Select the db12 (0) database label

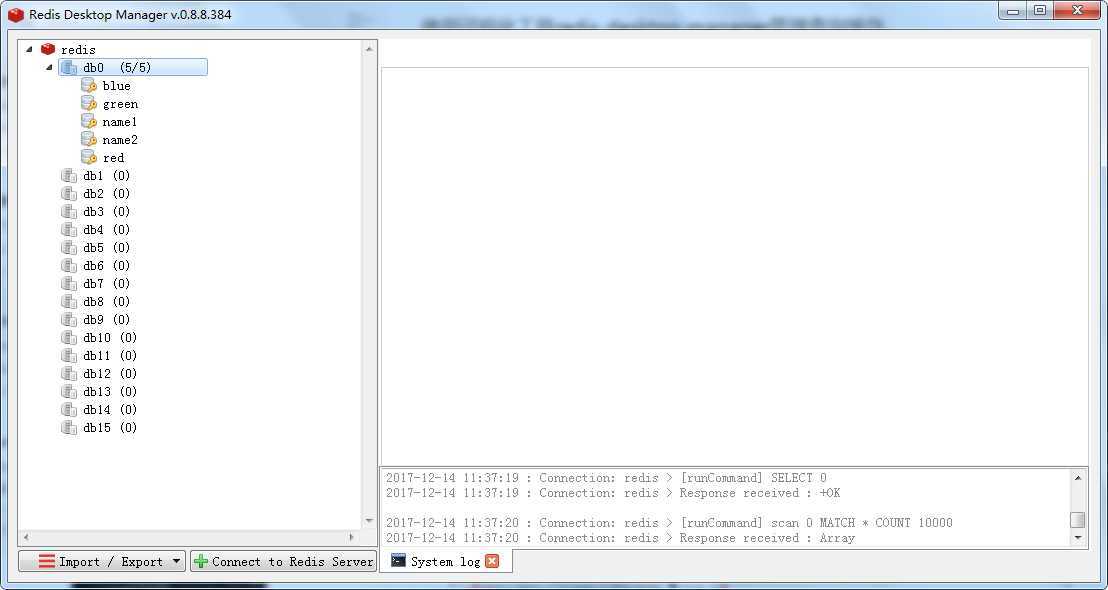click(x=110, y=374)
